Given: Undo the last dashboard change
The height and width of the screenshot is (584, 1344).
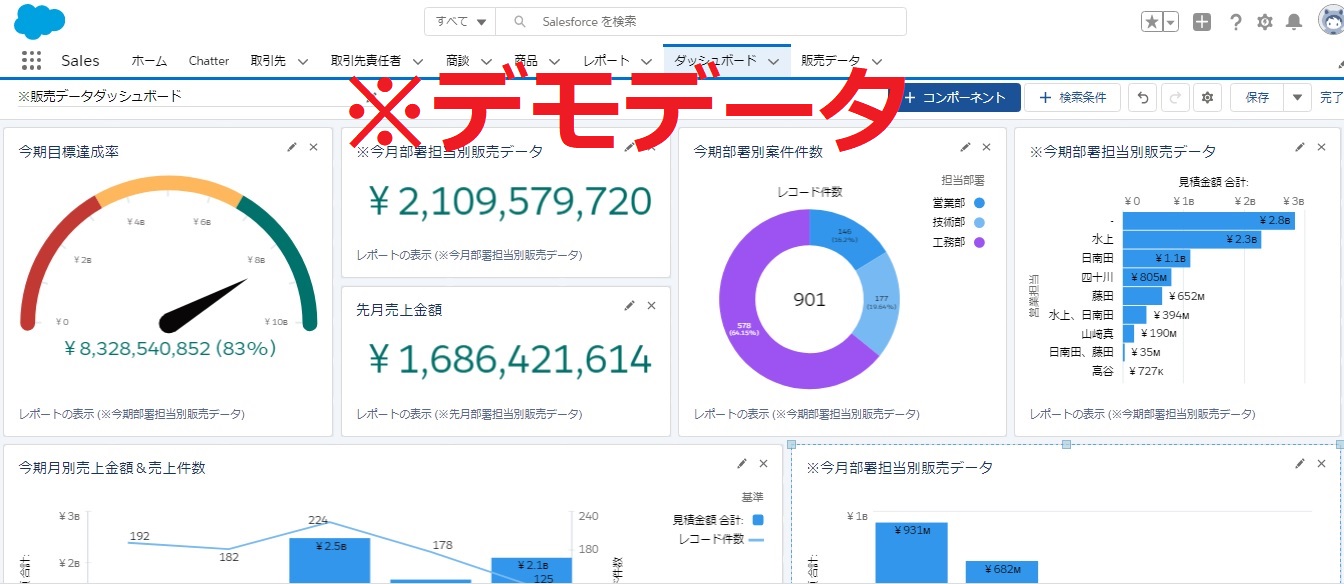Looking at the screenshot, I should tap(1143, 97).
